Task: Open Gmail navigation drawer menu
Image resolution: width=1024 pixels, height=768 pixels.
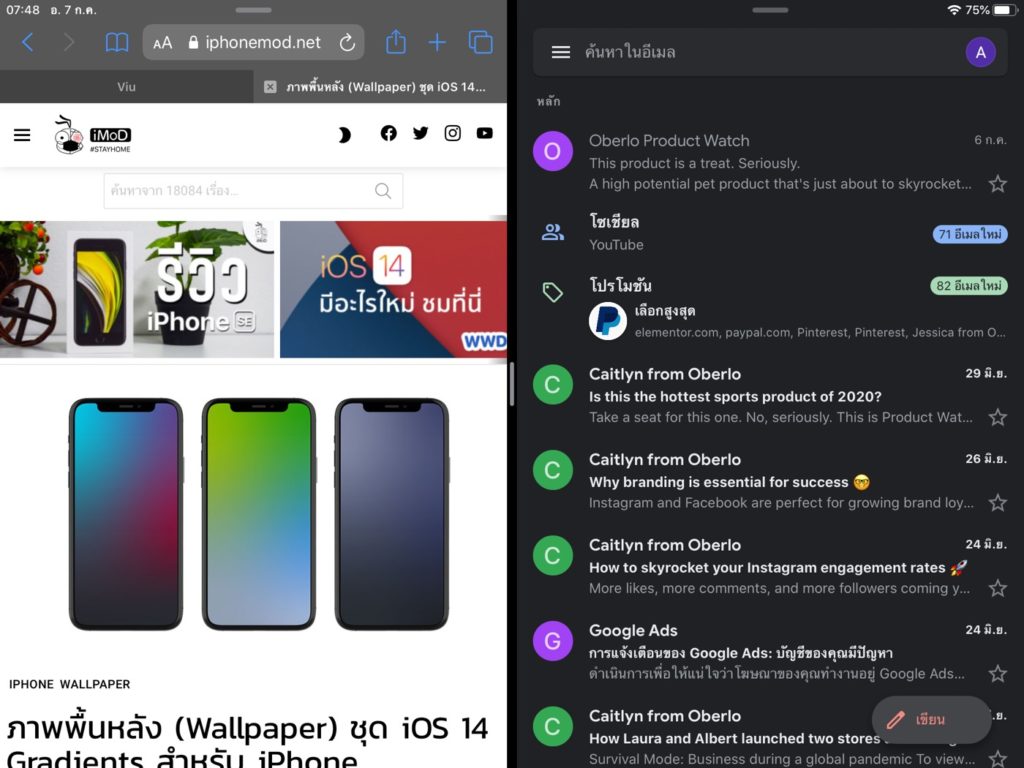Action: (x=561, y=52)
